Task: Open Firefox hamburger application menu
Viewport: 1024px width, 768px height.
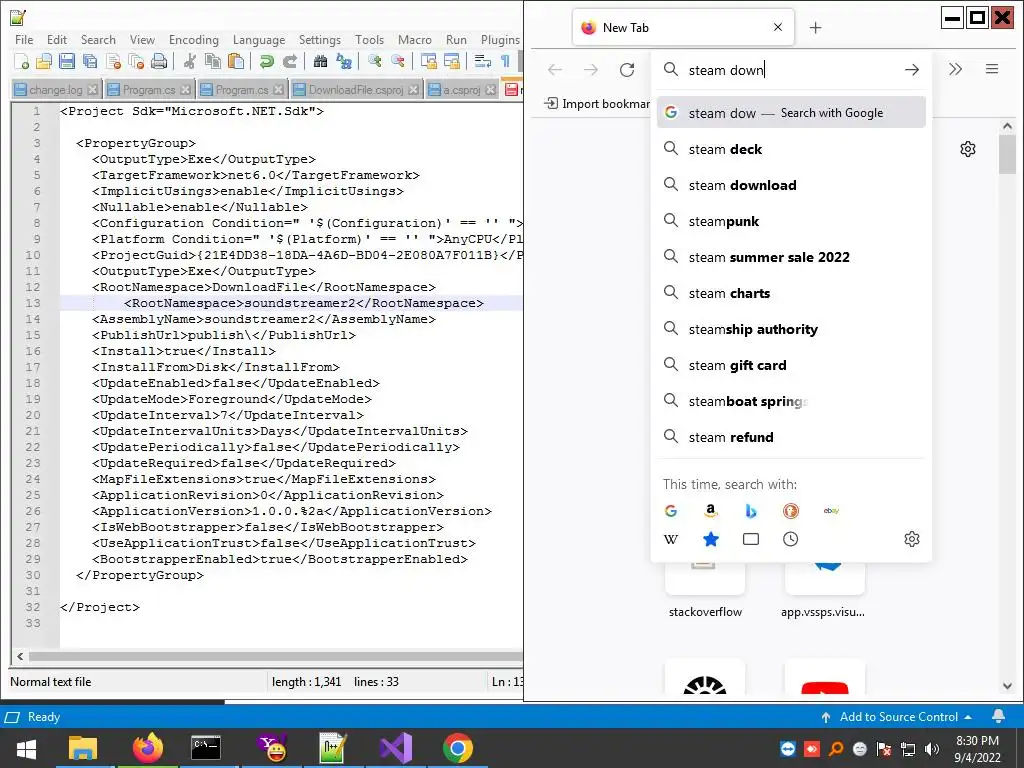Action: coord(992,69)
